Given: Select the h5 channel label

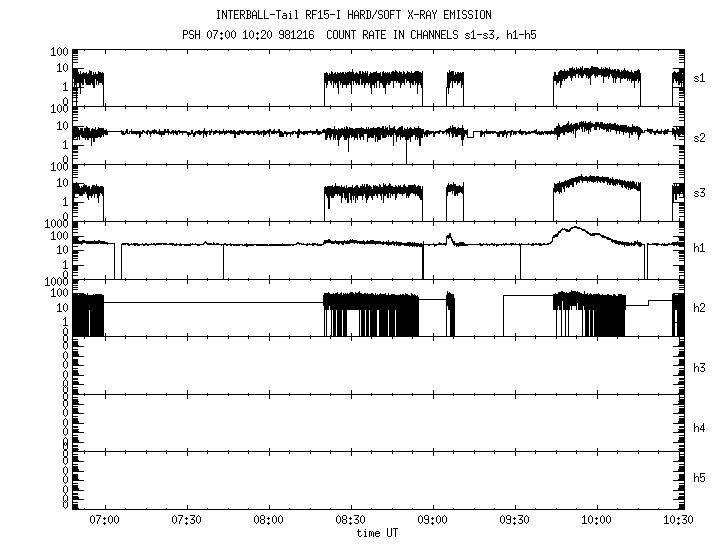Looking at the screenshot, I should 700,478.
